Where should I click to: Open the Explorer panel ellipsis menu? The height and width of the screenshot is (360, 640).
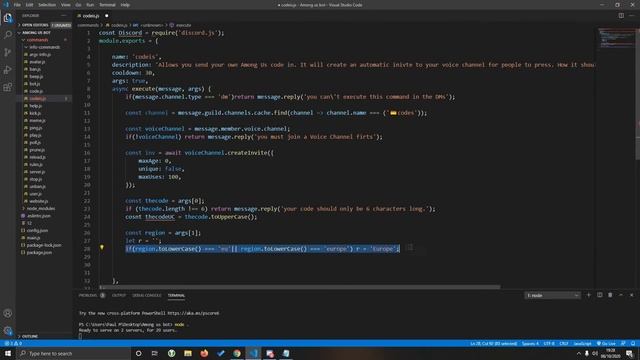point(63,16)
